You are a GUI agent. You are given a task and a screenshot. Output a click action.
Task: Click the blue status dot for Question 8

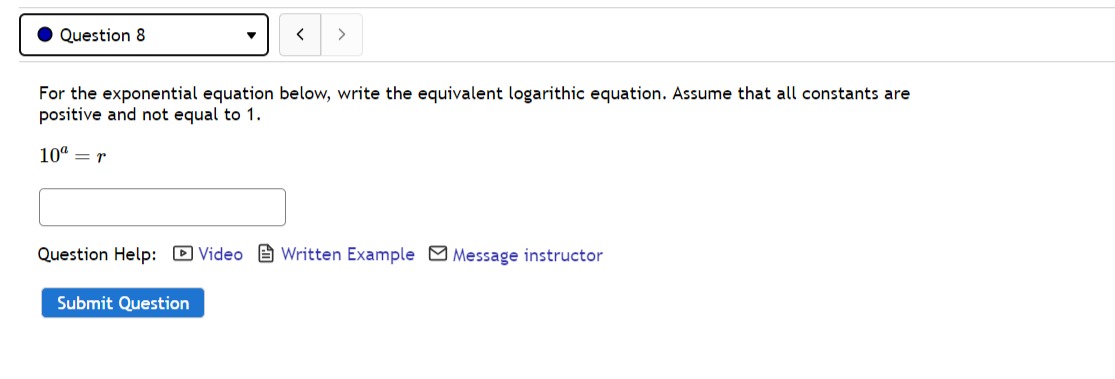pyautogui.click(x=45, y=35)
